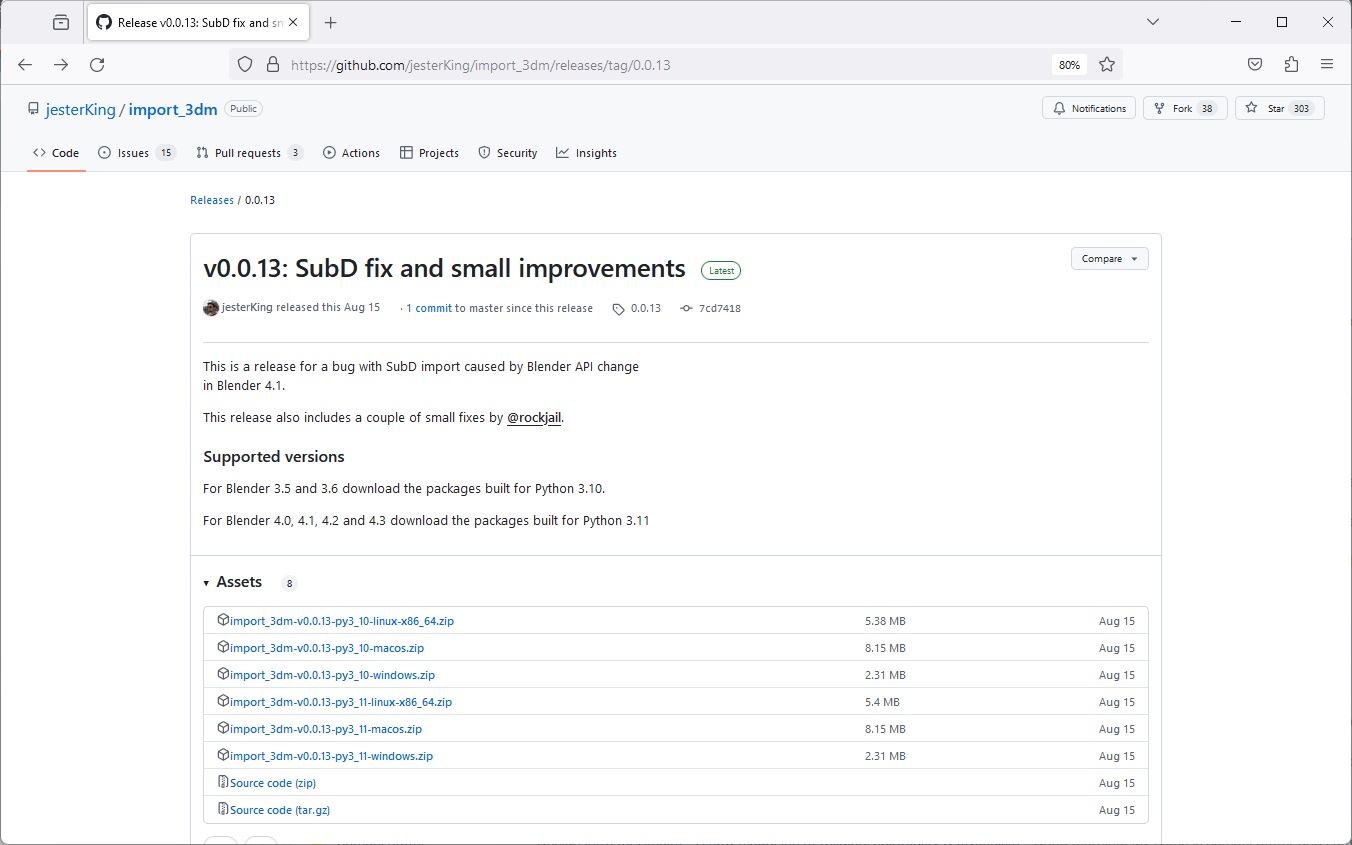
Task: Open the import_3dm repository link
Action: pos(173,110)
